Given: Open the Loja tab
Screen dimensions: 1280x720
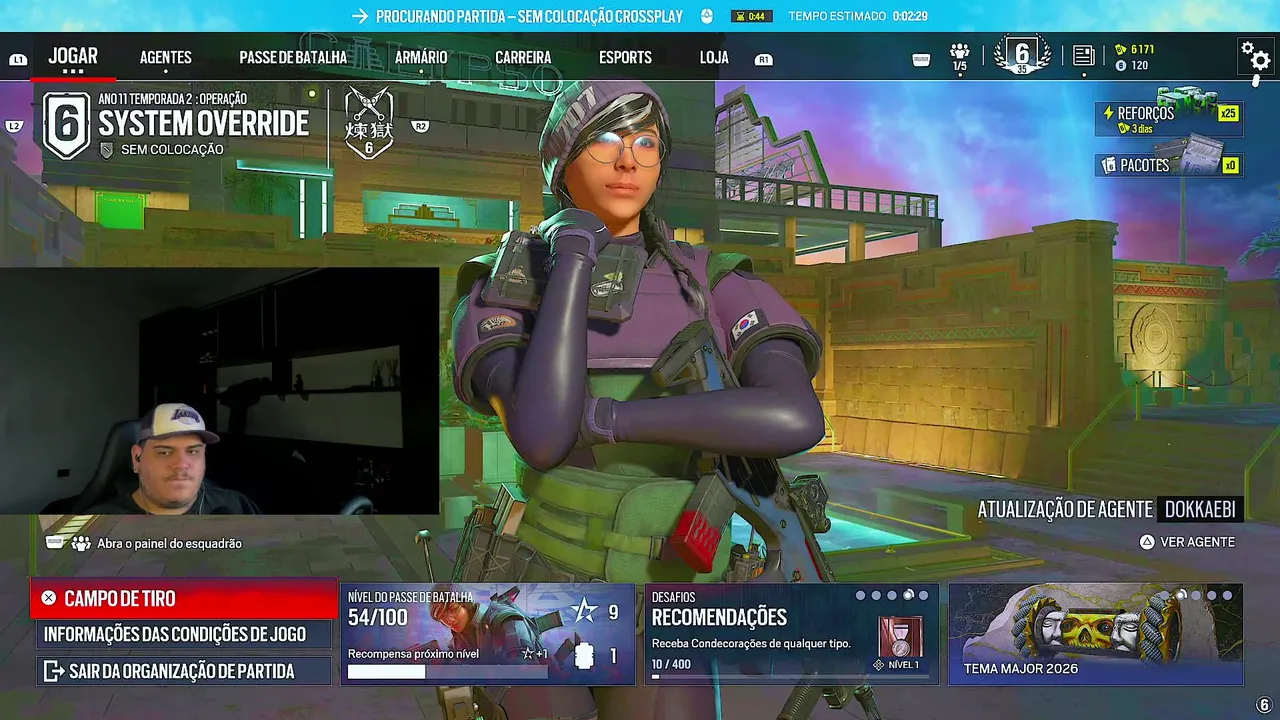Looking at the screenshot, I should pyautogui.click(x=714, y=58).
